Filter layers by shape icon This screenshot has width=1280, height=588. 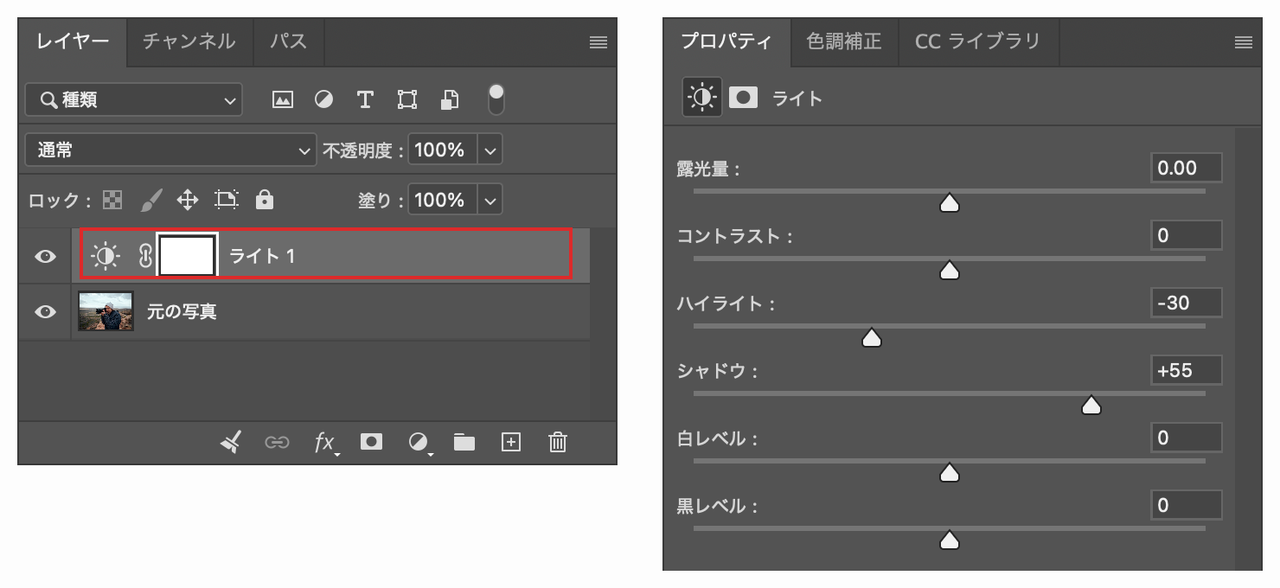coord(407,100)
